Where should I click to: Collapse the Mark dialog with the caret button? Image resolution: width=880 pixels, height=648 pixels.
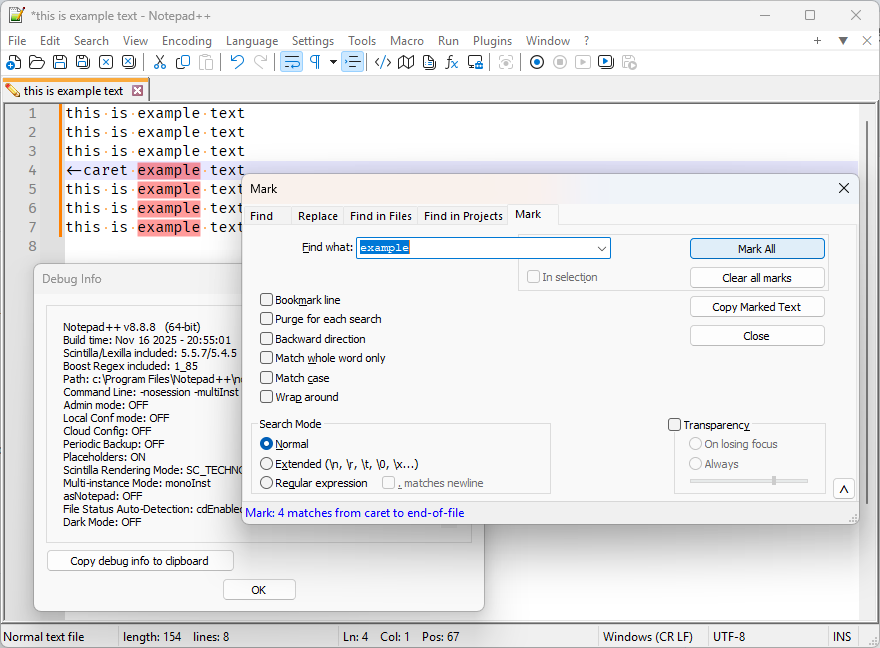tap(844, 489)
